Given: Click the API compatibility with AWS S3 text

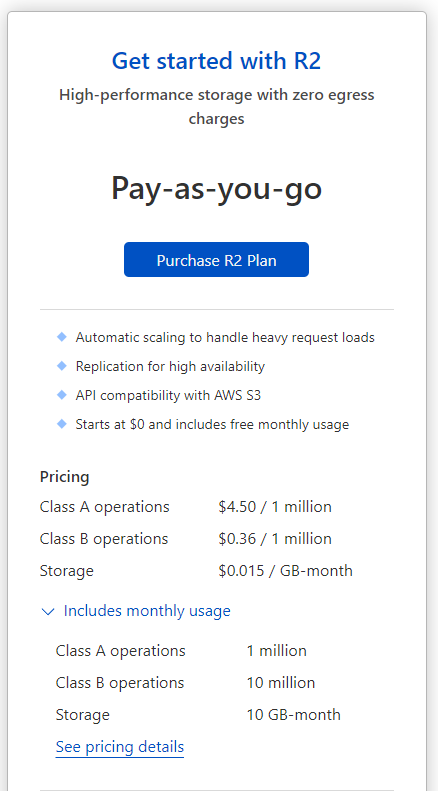Looking at the screenshot, I should point(169,395).
